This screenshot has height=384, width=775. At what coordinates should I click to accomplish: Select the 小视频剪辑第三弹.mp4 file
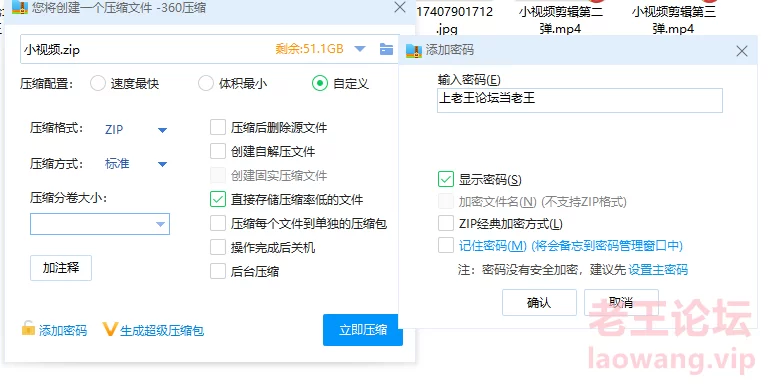[674, 20]
